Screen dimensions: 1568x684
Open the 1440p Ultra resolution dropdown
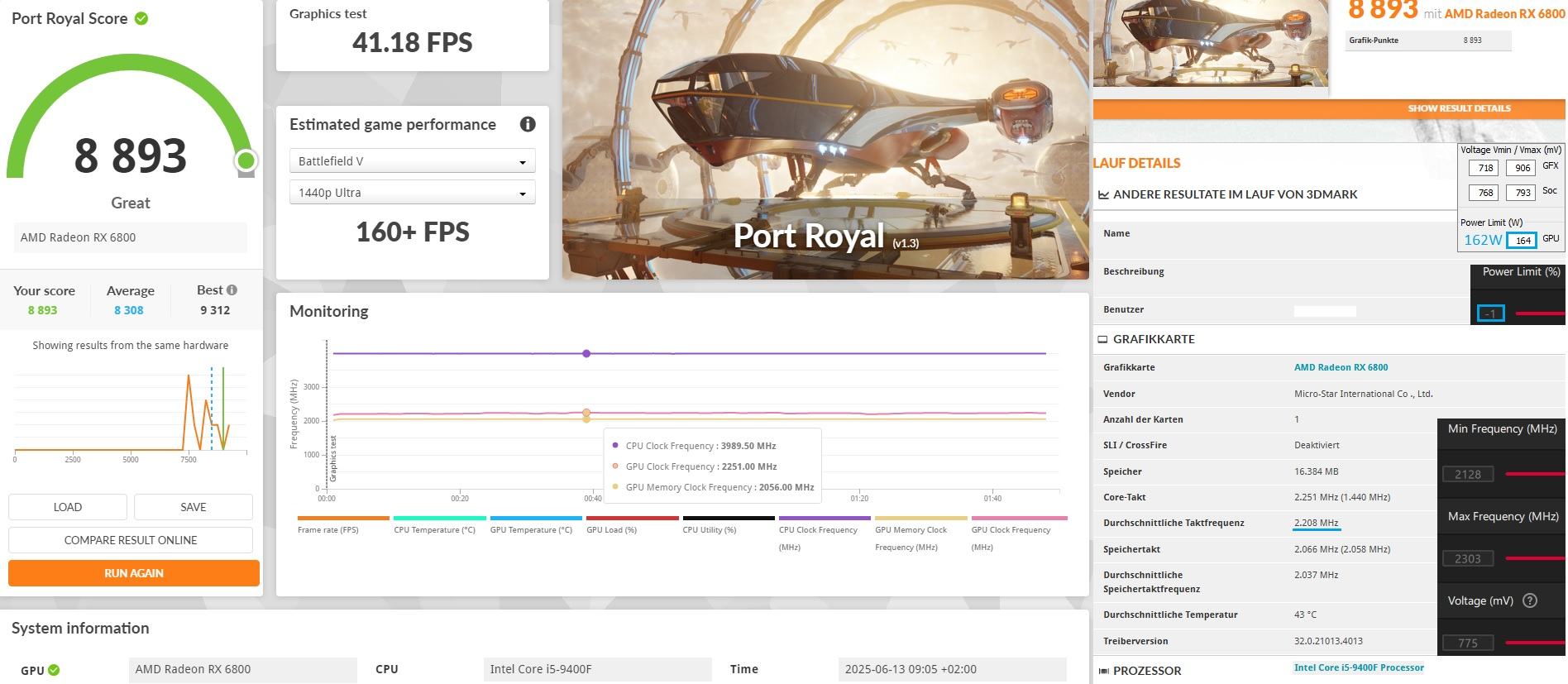tap(412, 193)
